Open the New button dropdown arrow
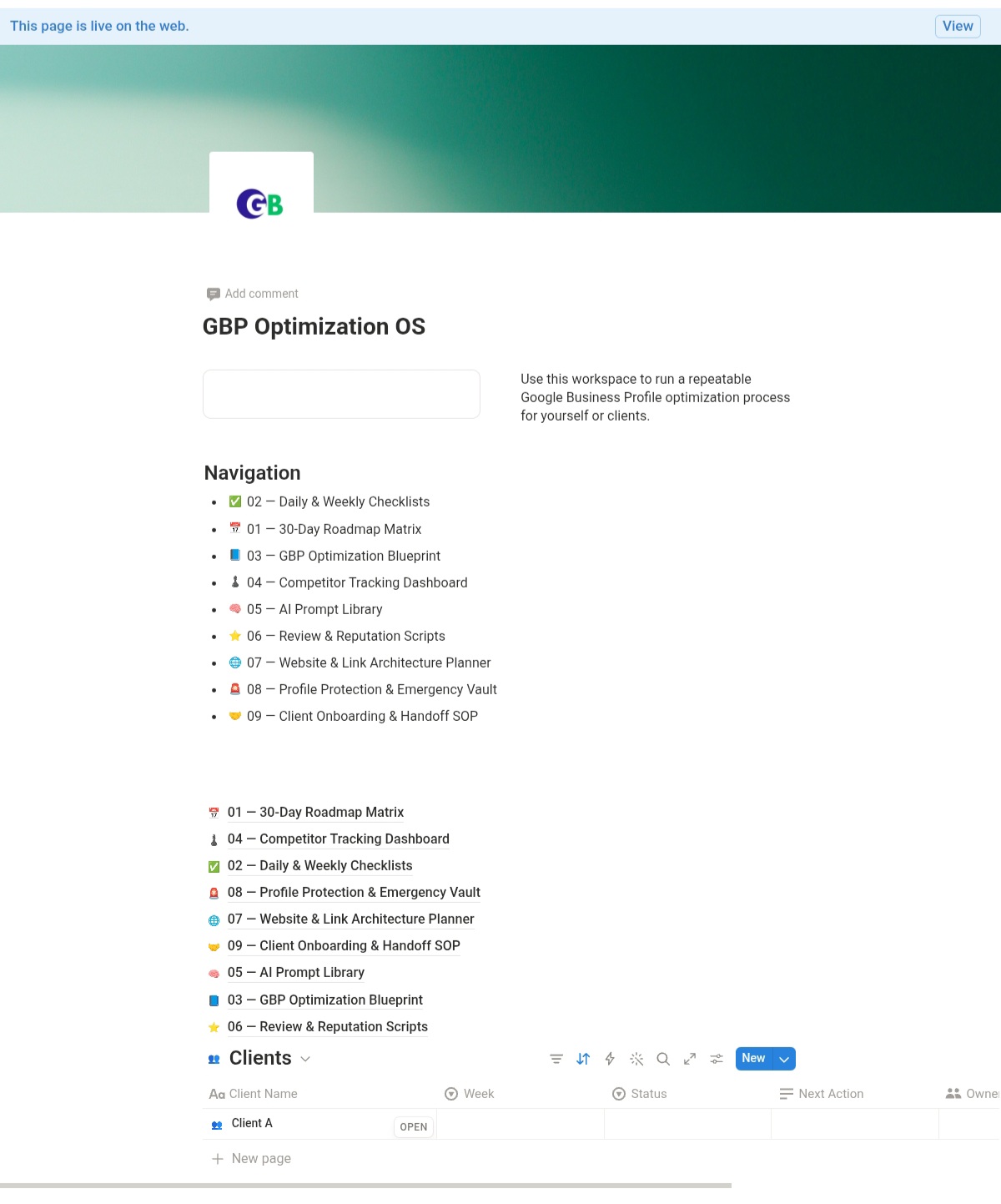The image size is (1001, 1204). pos(784,1059)
